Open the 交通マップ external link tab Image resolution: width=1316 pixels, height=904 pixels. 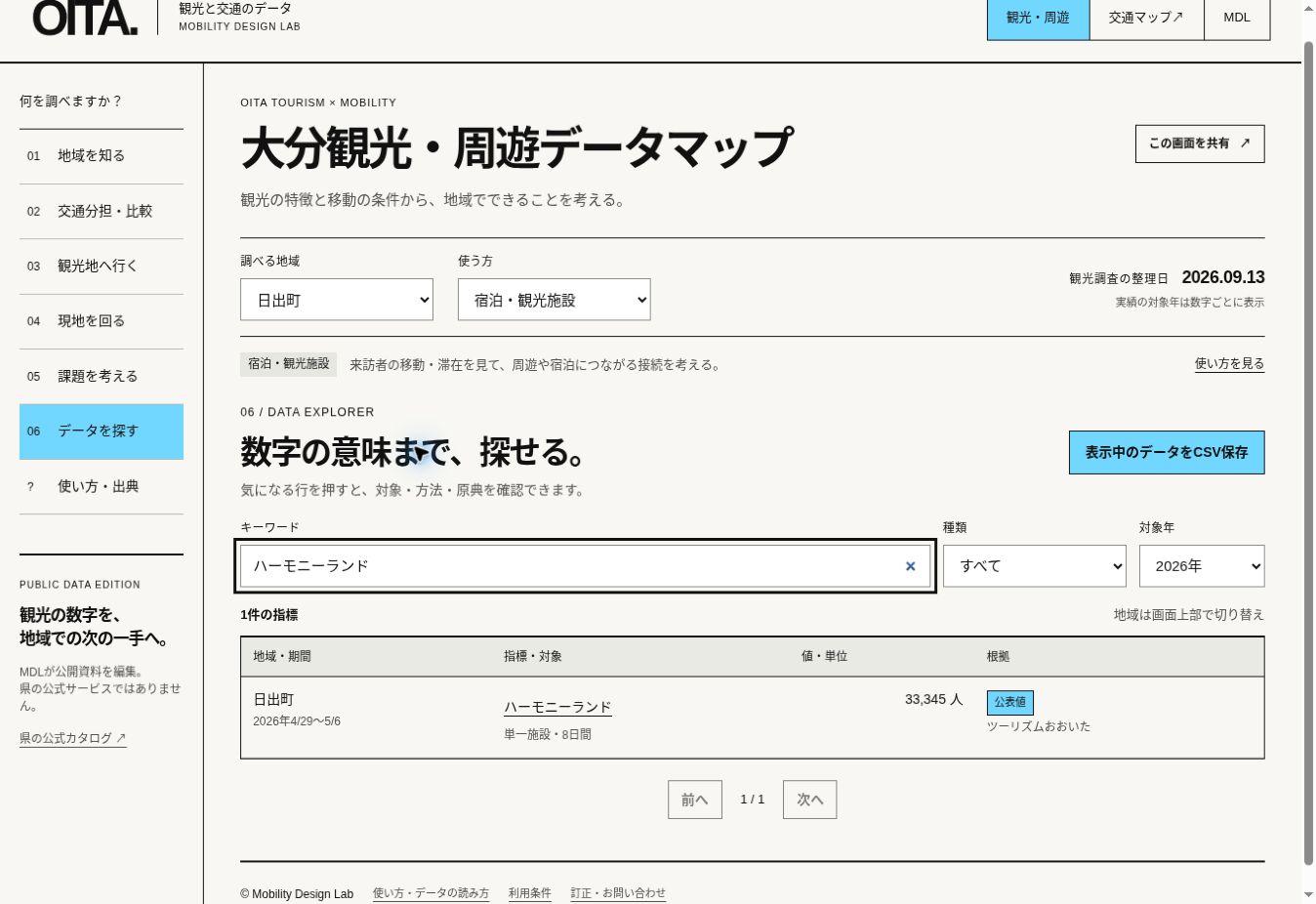pyautogui.click(x=1146, y=18)
